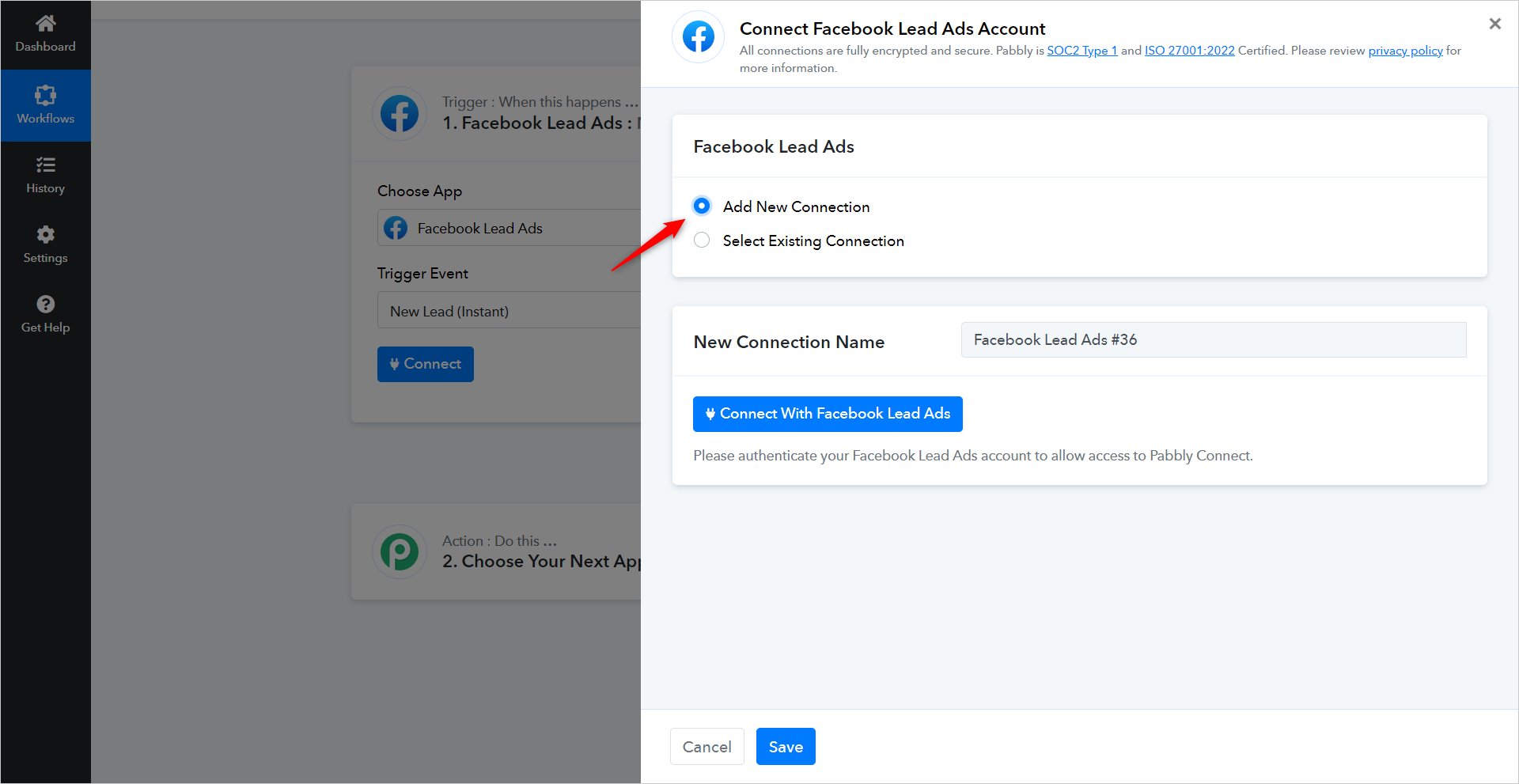Click the Pabbly icon on action step 2

point(400,552)
